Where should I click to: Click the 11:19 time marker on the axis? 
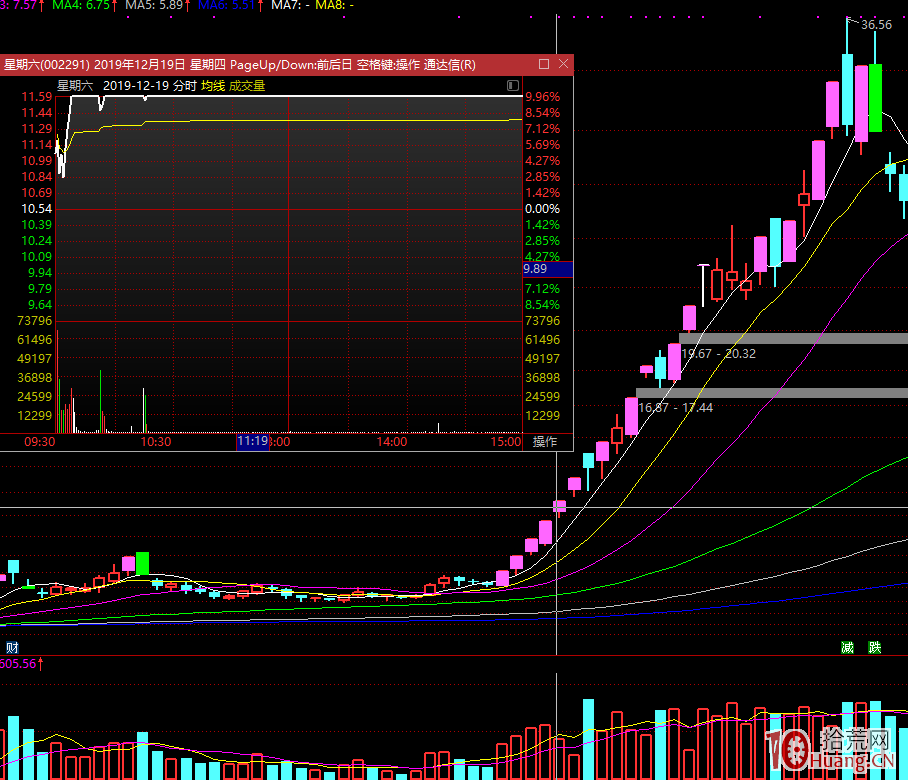pyautogui.click(x=253, y=441)
